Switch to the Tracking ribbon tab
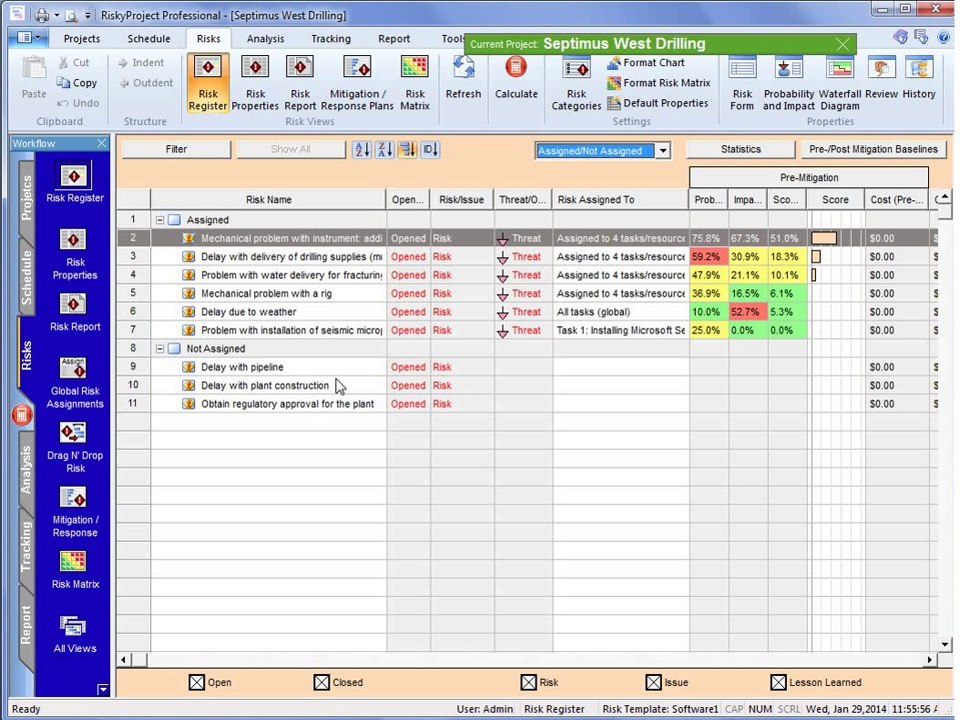Screen dimensions: 960x720 pos(331,39)
